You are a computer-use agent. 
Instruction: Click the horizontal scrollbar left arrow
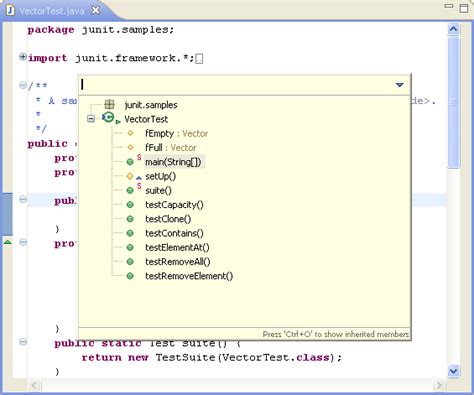(x=34, y=385)
